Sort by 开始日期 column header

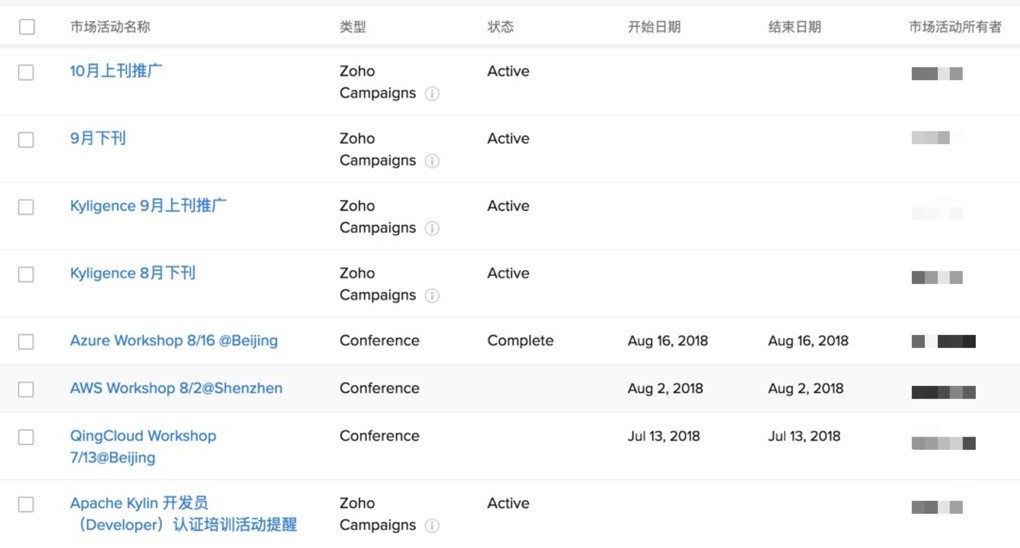click(654, 27)
